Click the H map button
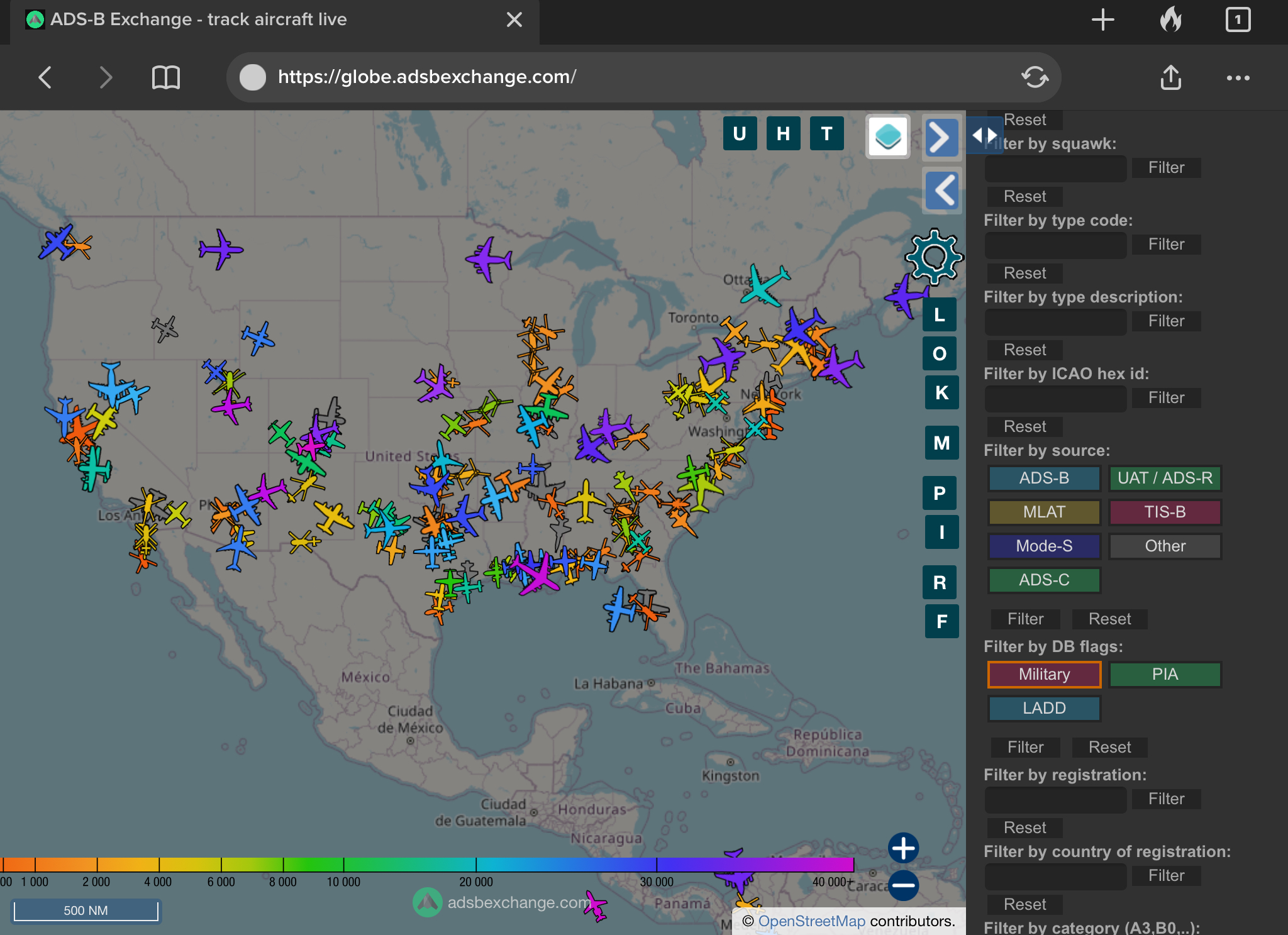The image size is (1288, 935). pyautogui.click(x=783, y=133)
